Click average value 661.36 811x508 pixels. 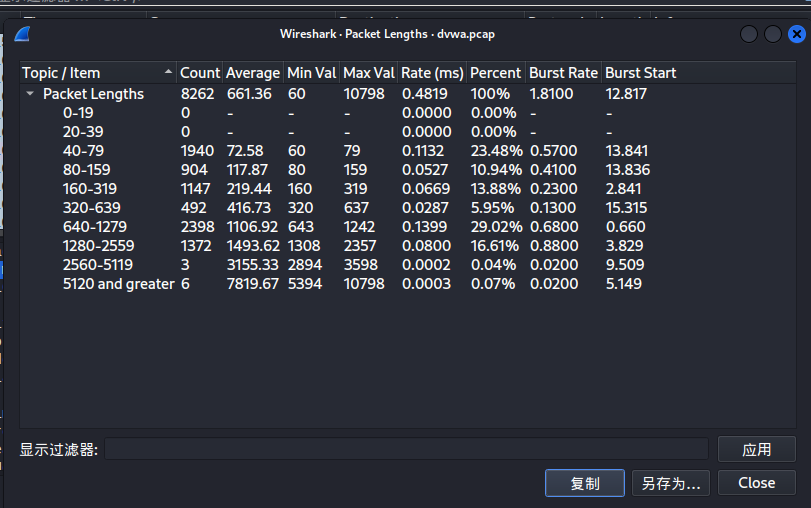tap(249, 94)
